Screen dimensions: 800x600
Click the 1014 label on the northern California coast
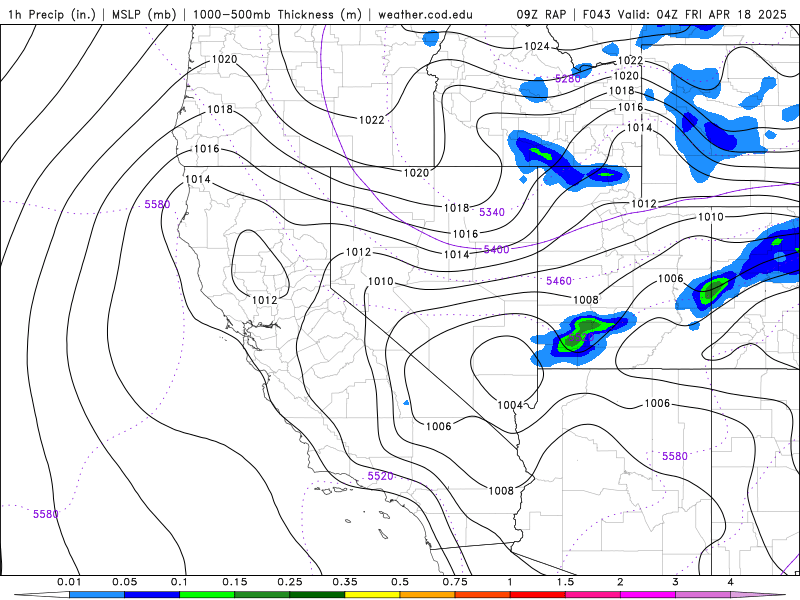click(197, 180)
